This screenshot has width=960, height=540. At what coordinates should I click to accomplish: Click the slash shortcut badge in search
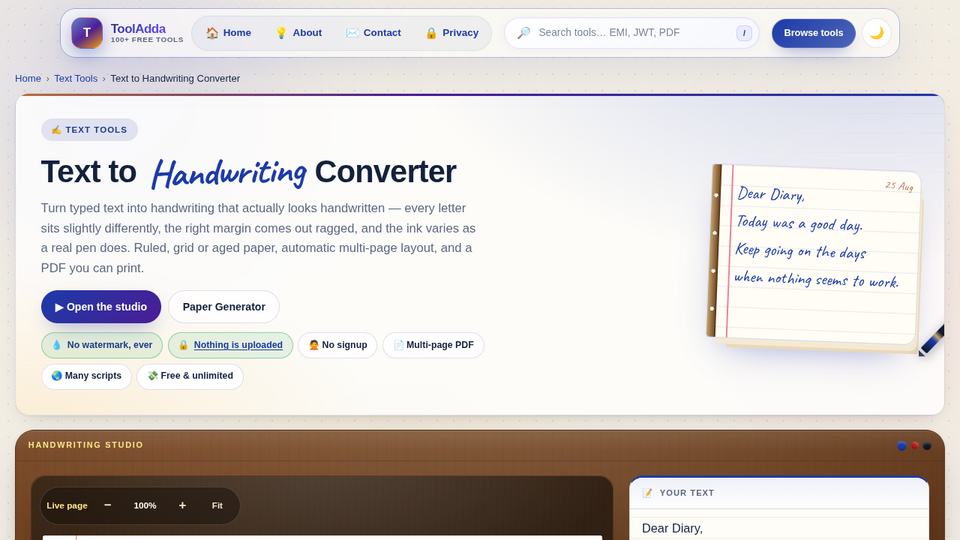tap(744, 33)
